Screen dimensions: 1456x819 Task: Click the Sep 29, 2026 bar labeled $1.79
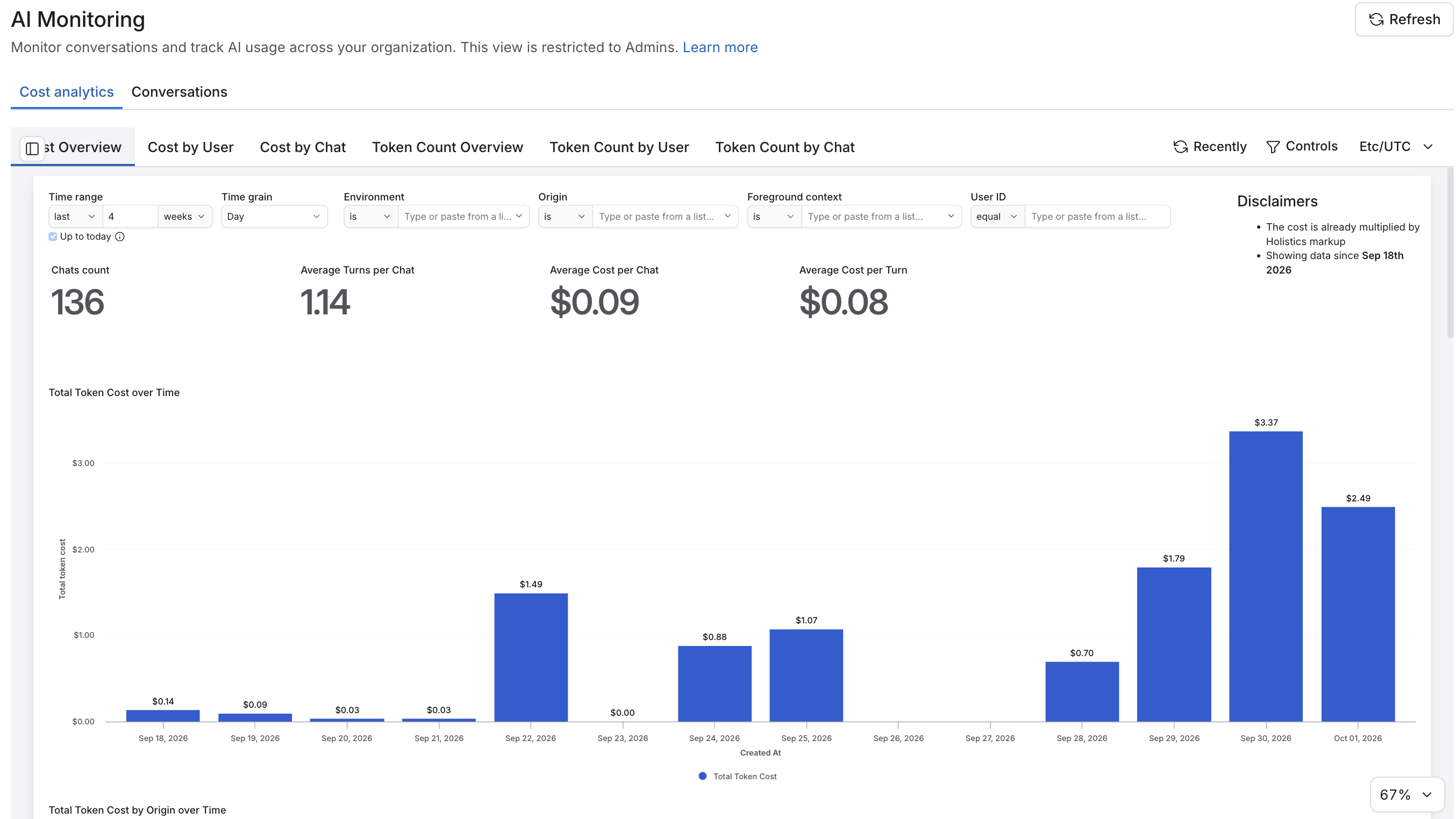tap(1174, 644)
